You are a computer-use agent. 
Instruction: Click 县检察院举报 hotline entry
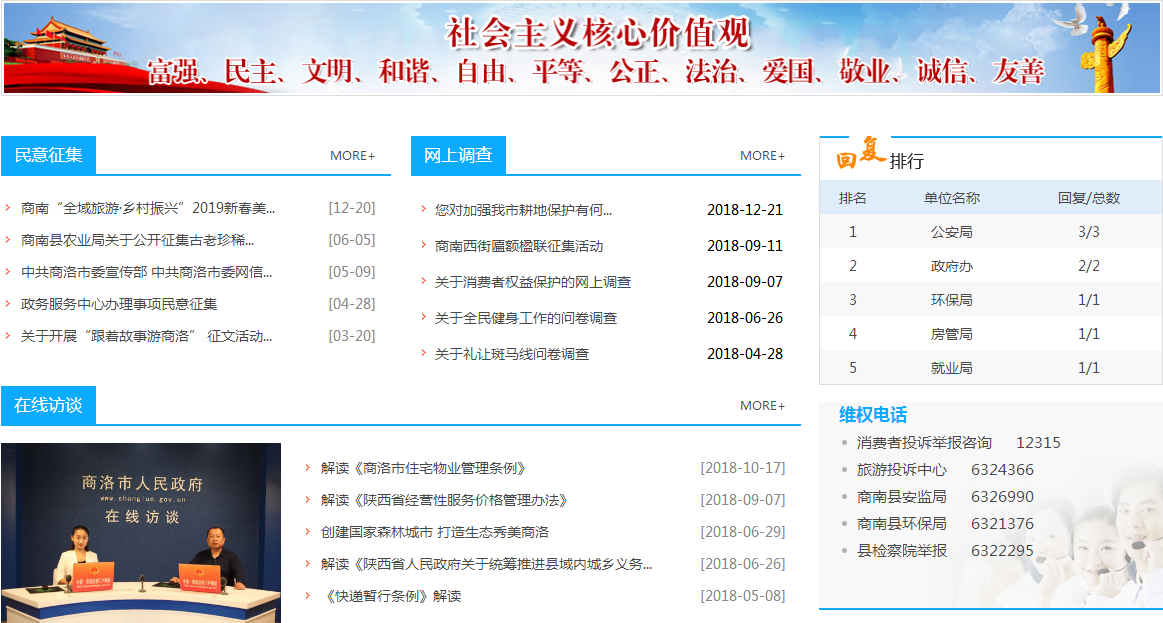(902, 550)
